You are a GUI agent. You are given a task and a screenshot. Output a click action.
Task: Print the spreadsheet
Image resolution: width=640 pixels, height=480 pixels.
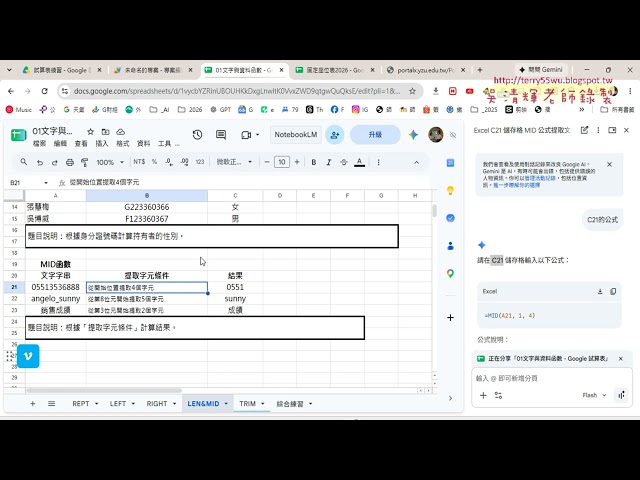(70, 162)
